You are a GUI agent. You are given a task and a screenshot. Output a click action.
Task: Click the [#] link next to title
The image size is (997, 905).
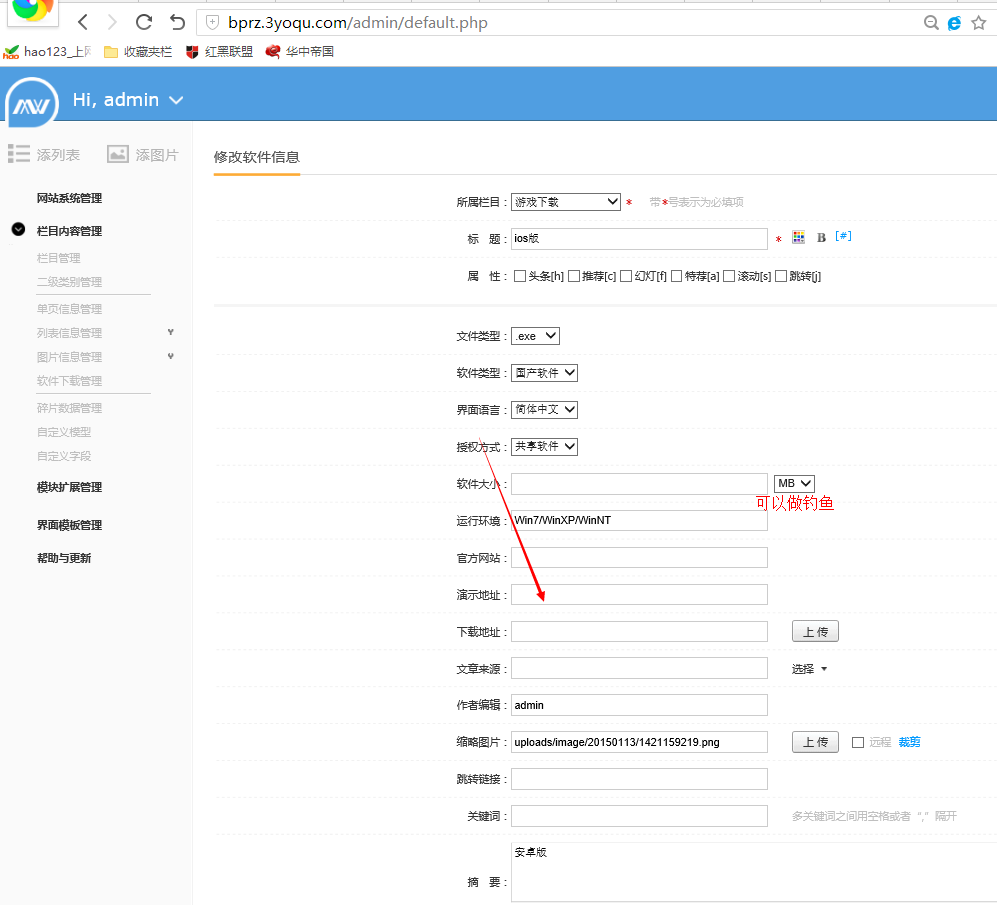point(843,236)
